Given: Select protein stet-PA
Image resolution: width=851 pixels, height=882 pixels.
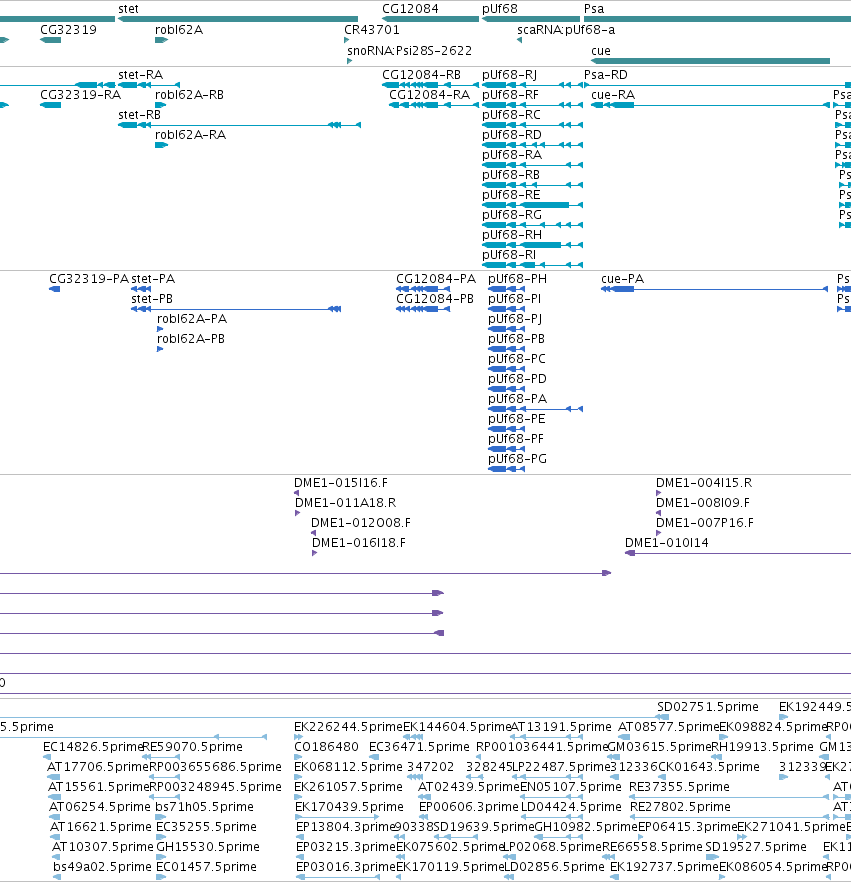Looking at the screenshot, I should [153, 278].
